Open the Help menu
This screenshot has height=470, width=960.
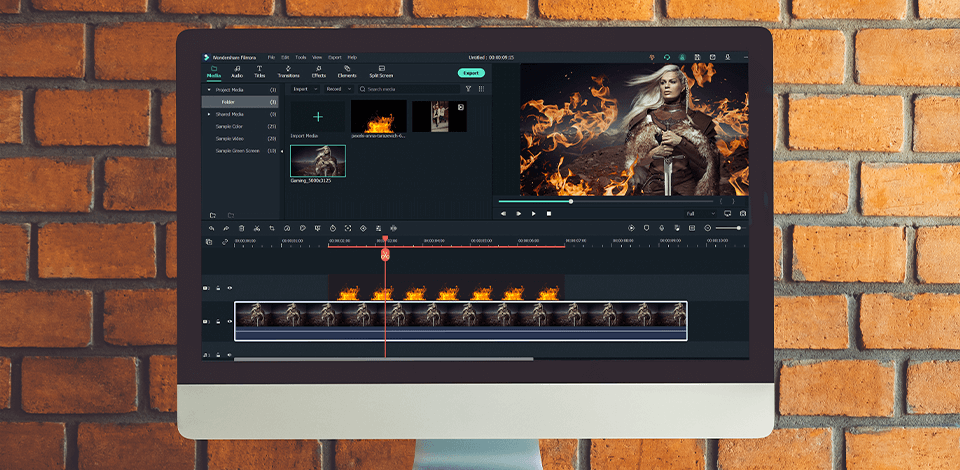click(352, 57)
